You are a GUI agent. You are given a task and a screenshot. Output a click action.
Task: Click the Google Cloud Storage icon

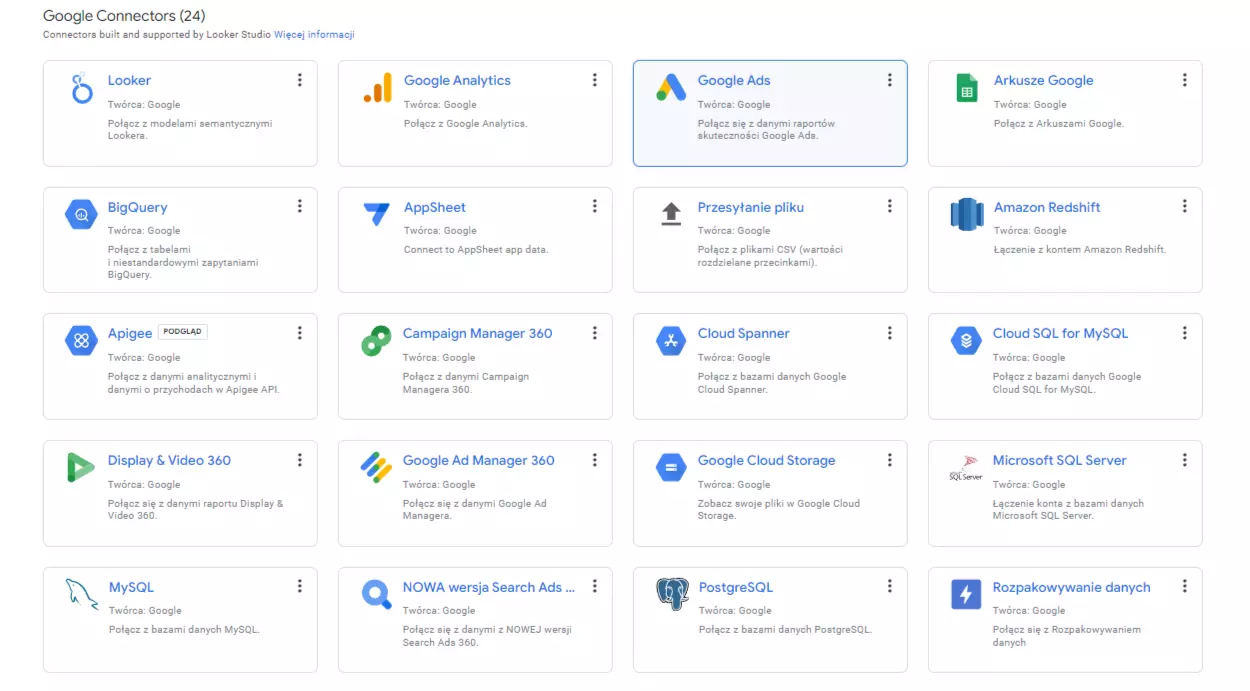pyautogui.click(x=671, y=467)
